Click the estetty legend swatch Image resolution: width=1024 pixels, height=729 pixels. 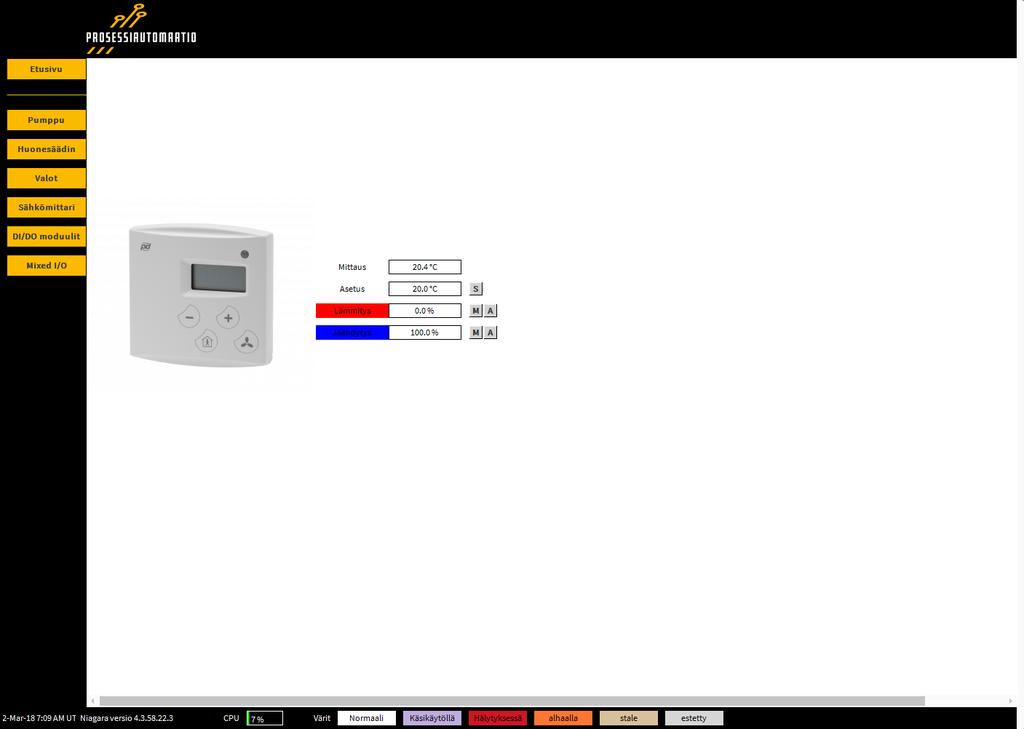click(x=694, y=718)
